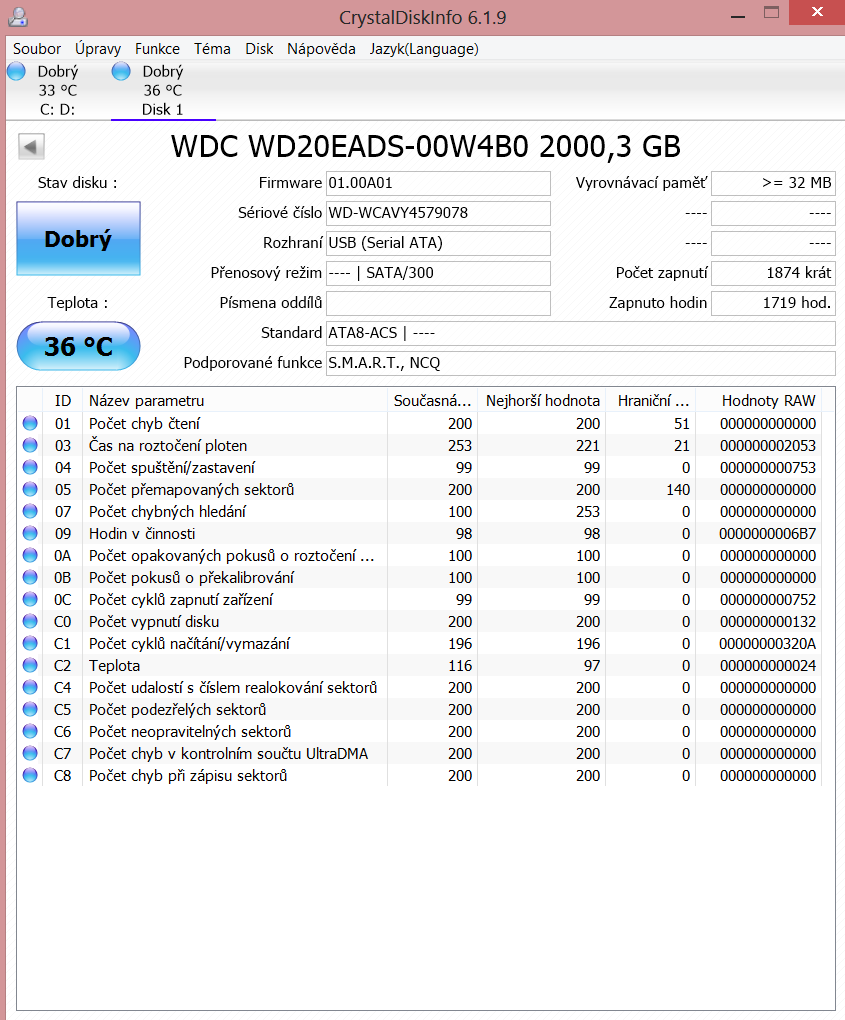
Task: Open the Úpravy menu
Action: click(98, 49)
